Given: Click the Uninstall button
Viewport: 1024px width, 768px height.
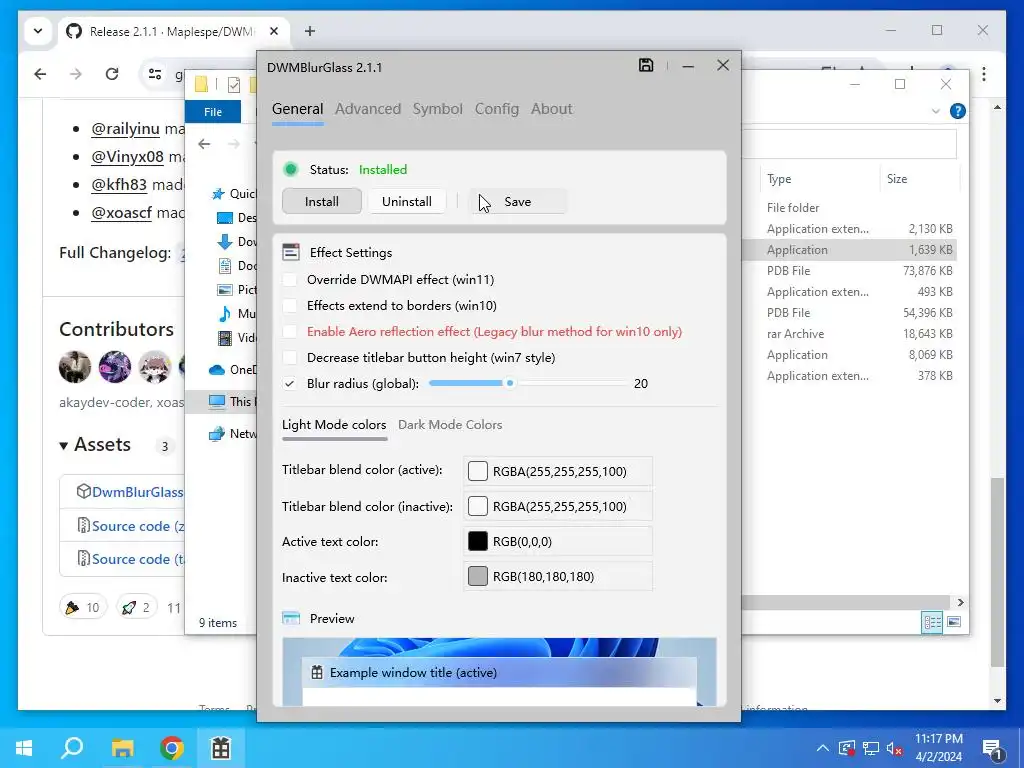Looking at the screenshot, I should point(407,201).
